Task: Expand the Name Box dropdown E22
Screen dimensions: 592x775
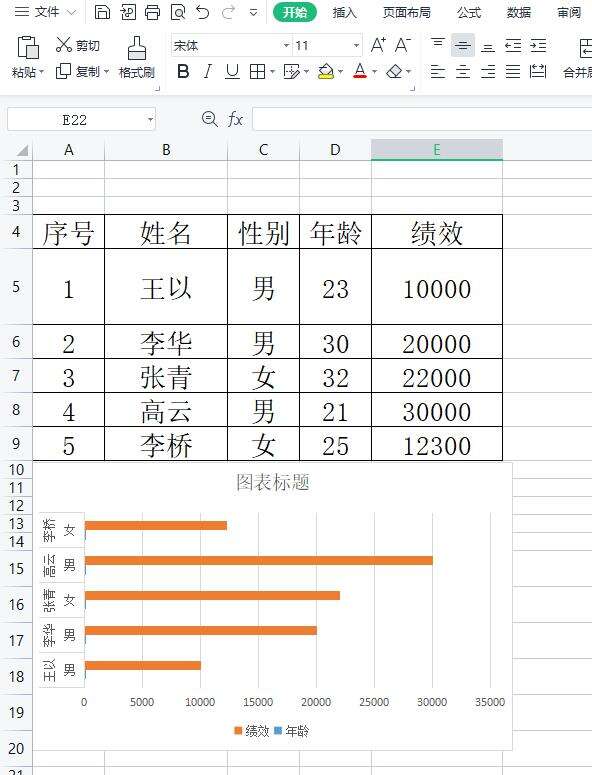Action: pos(150,120)
